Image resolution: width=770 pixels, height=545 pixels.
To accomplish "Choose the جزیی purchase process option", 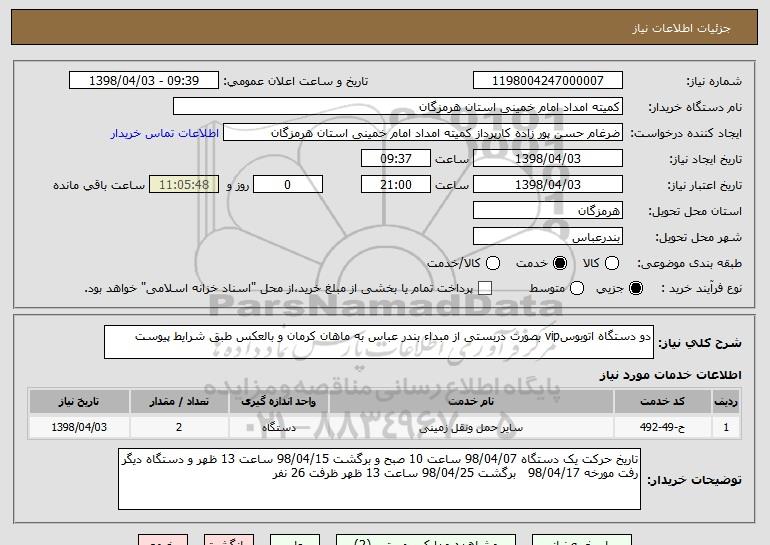I will [636, 288].
